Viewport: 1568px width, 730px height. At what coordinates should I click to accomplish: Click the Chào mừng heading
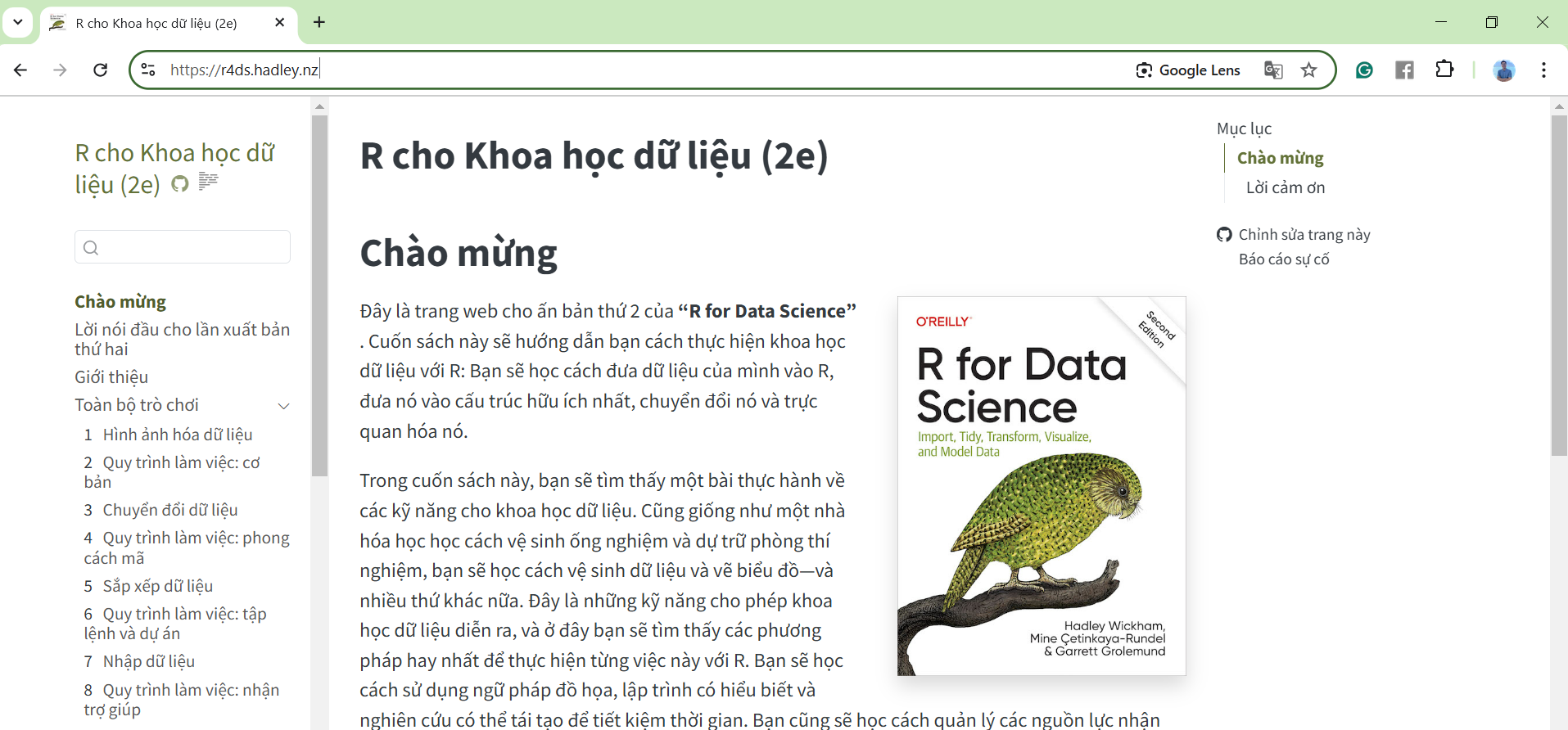pyautogui.click(x=459, y=253)
